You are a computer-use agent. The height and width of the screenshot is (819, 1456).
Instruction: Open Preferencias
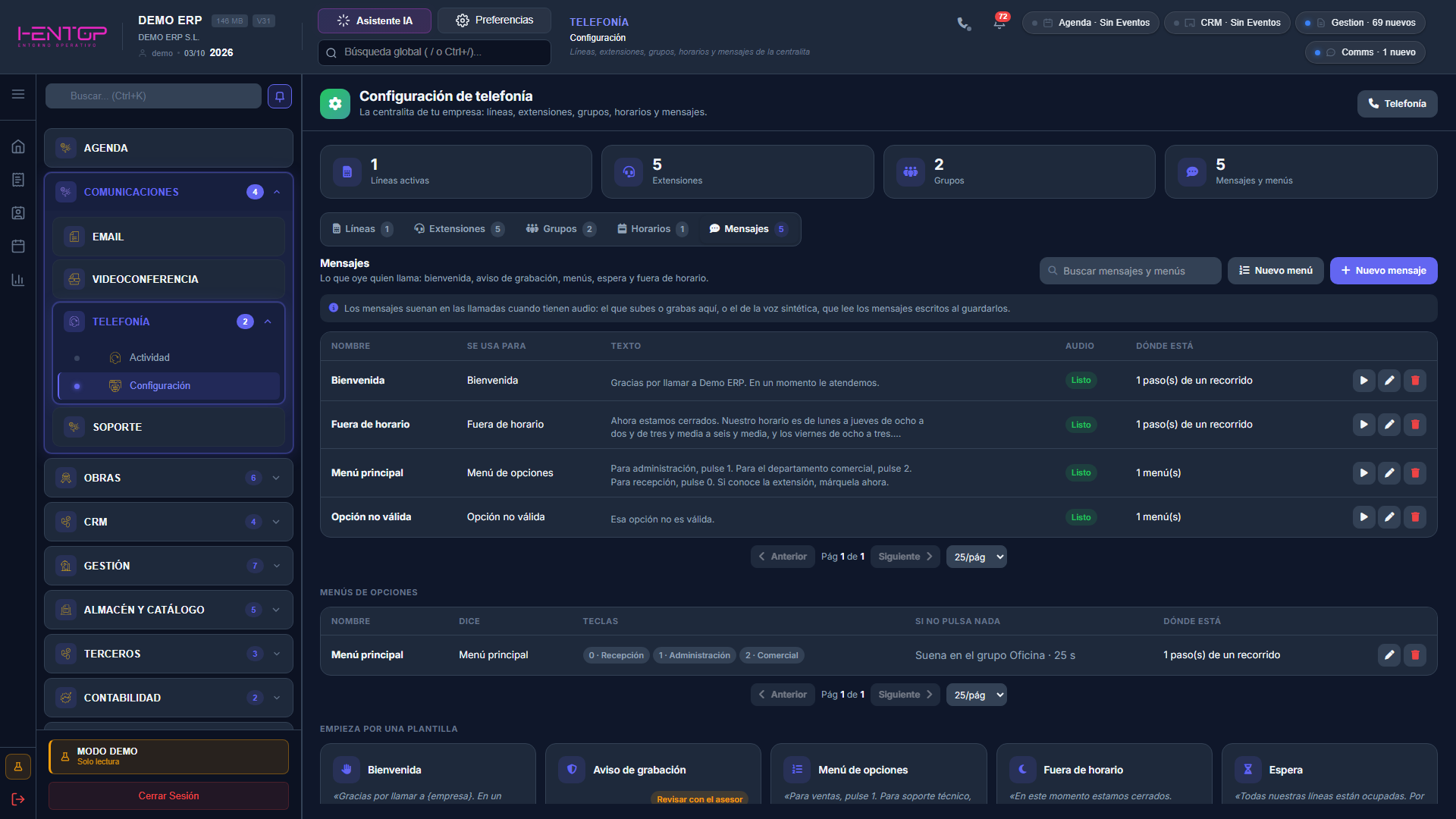[x=494, y=20]
